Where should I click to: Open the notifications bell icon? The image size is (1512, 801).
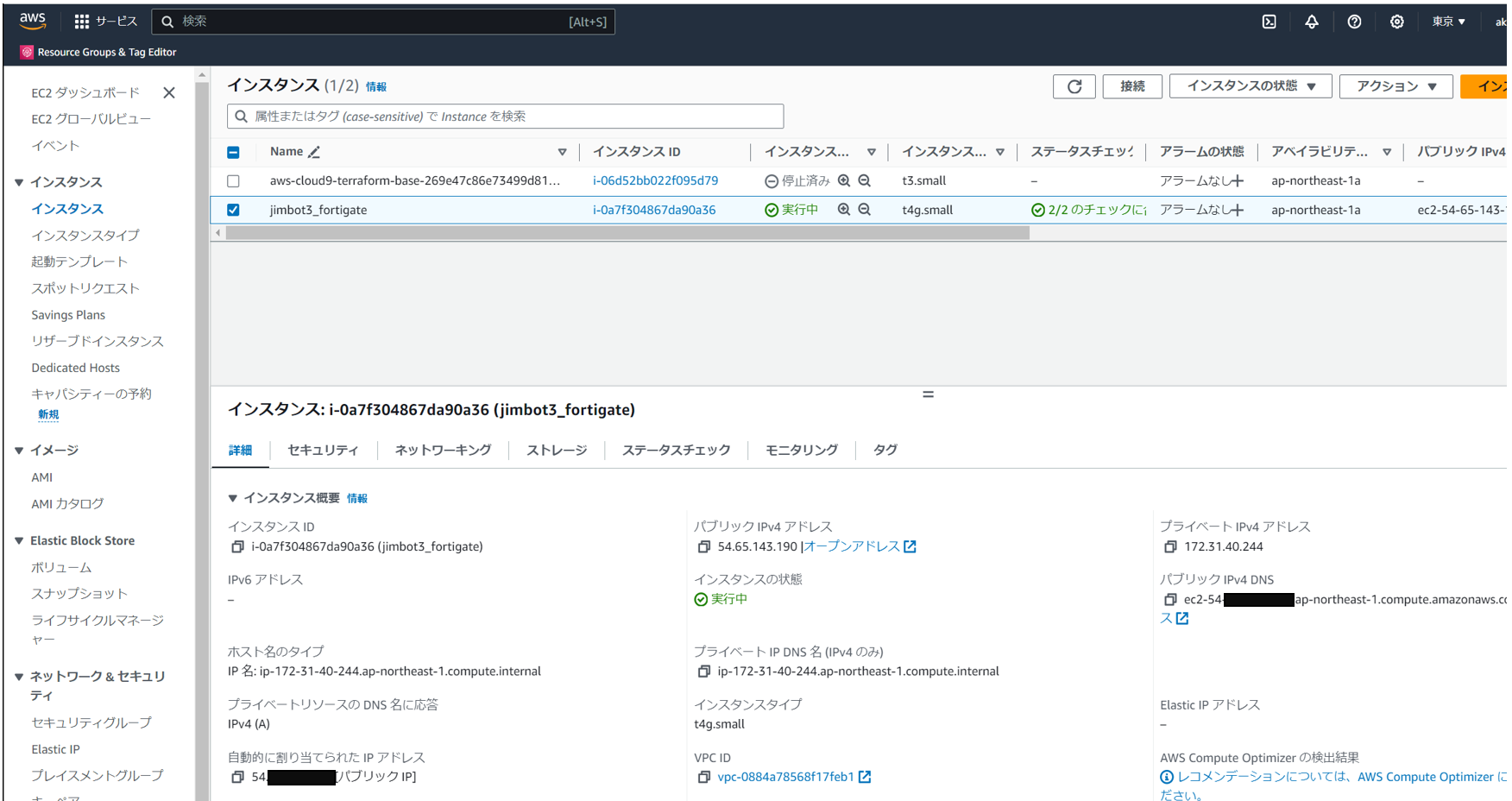(x=1311, y=22)
